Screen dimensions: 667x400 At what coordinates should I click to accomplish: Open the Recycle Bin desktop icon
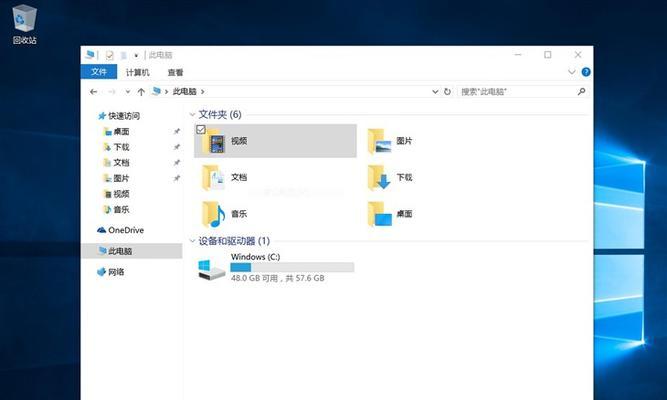click(x=24, y=24)
